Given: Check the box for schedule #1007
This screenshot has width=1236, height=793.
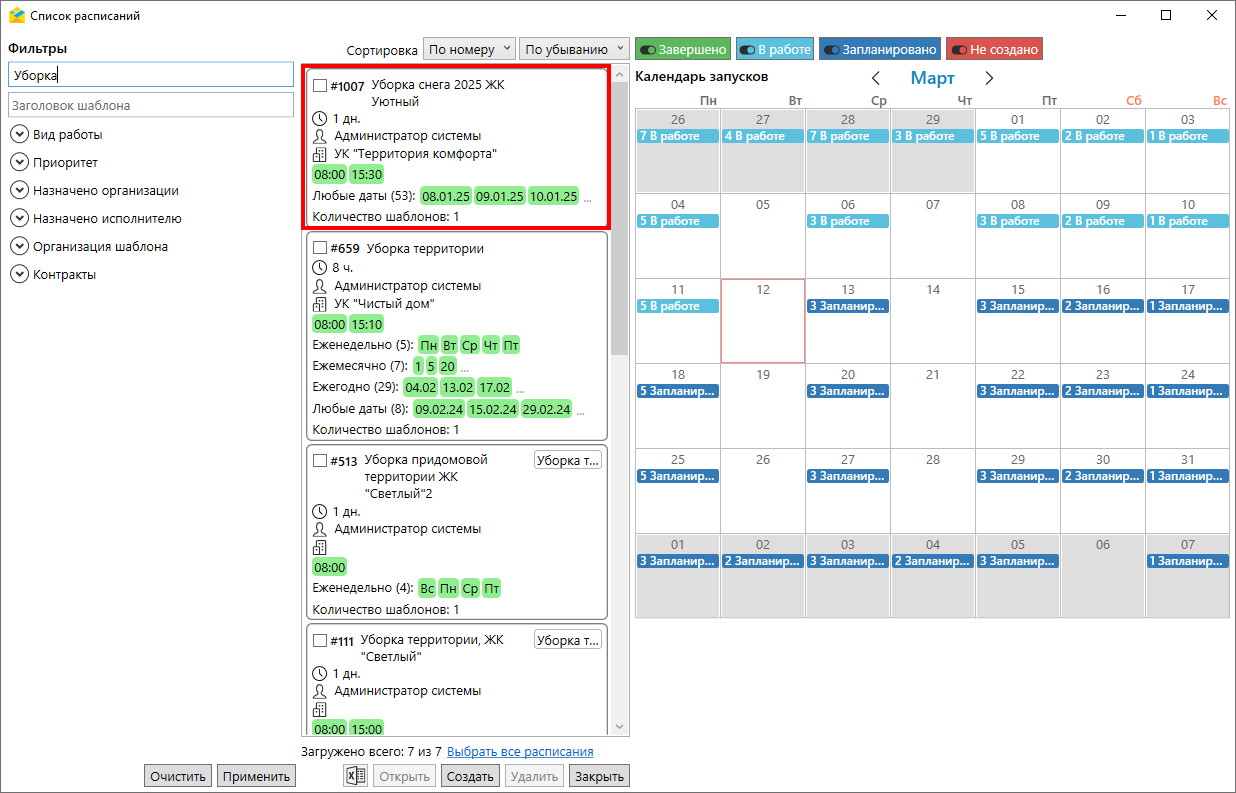Looking at the screenshot, I should click(320, 86).
